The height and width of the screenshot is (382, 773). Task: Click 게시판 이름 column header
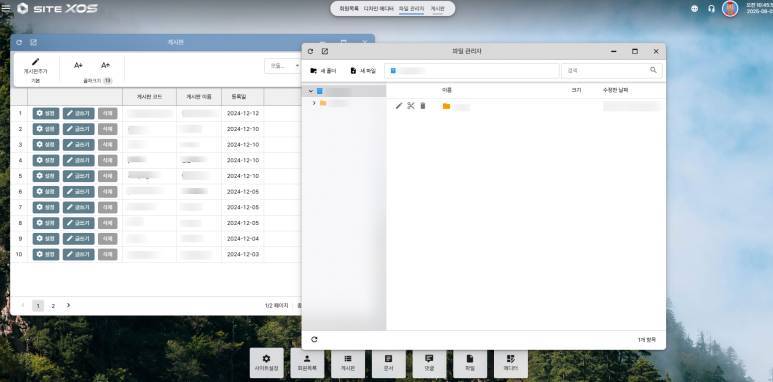(x=199, y=97)
